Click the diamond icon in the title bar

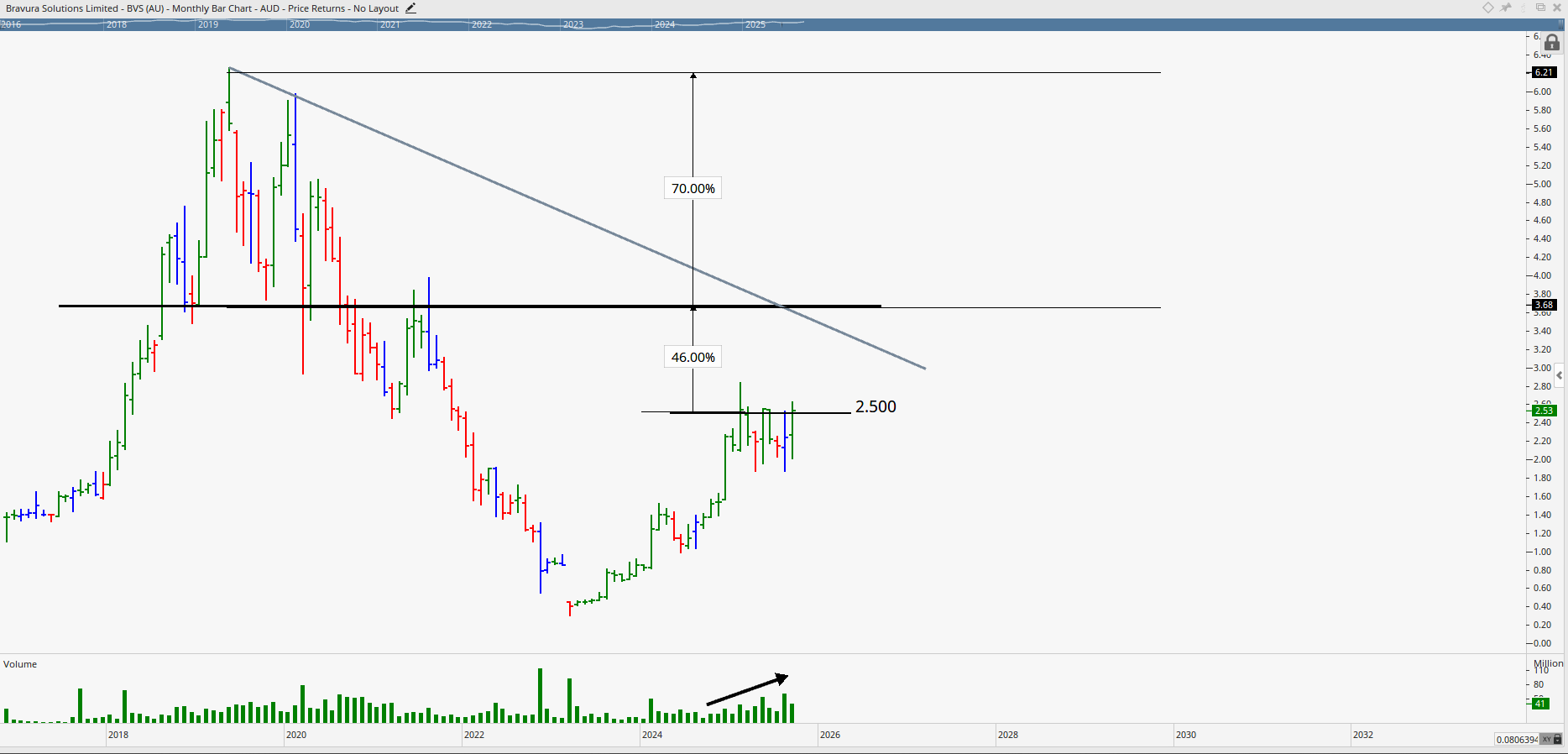(x=1488, y=8)
